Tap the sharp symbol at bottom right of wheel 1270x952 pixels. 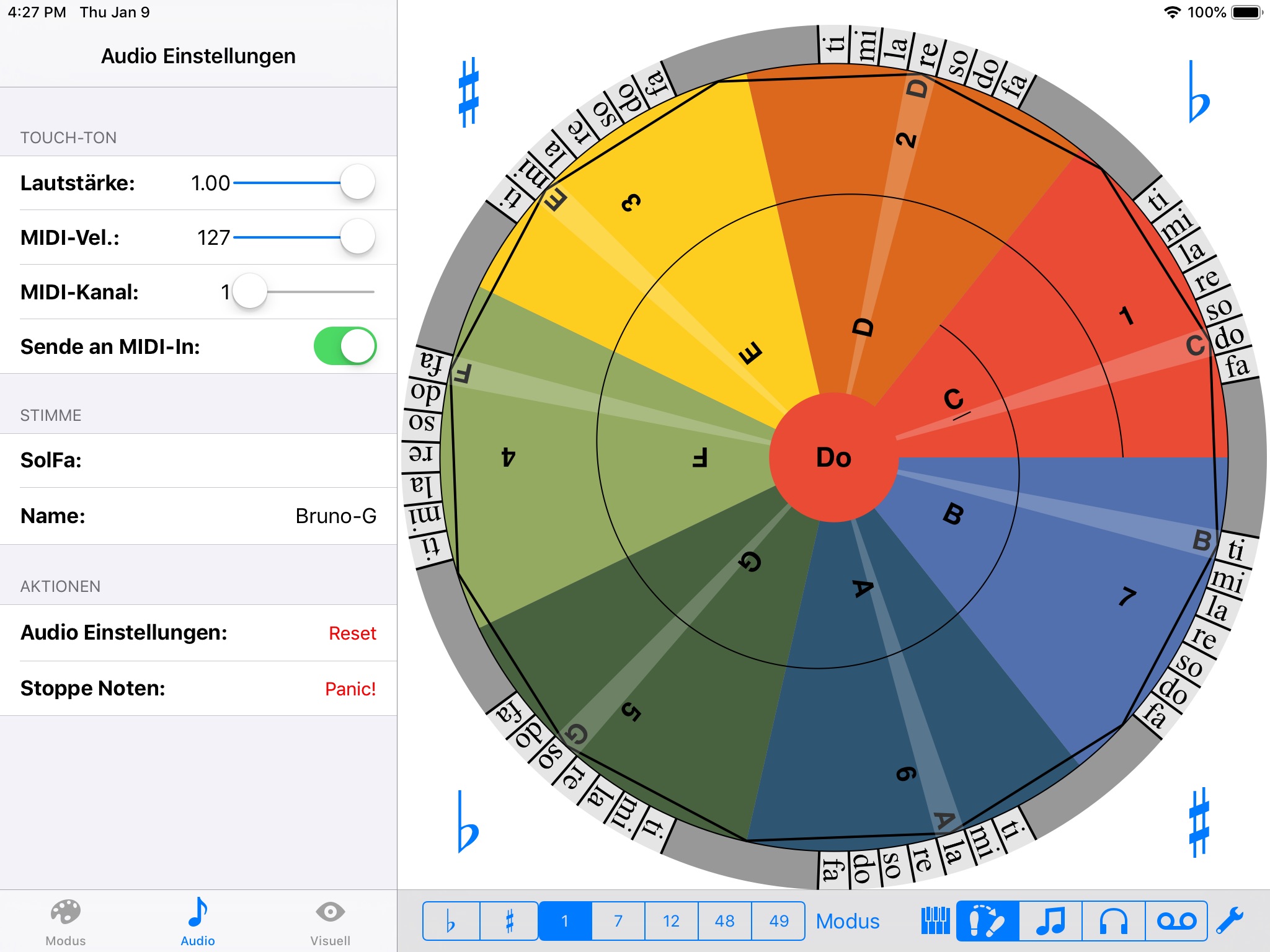(1199, 822)
